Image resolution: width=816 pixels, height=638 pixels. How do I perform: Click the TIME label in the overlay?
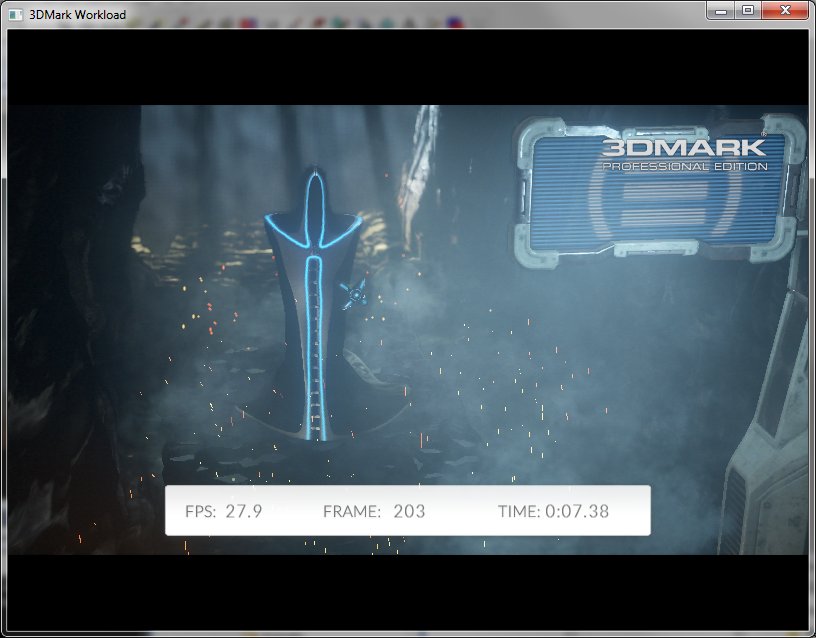click(x=519, y=512)
